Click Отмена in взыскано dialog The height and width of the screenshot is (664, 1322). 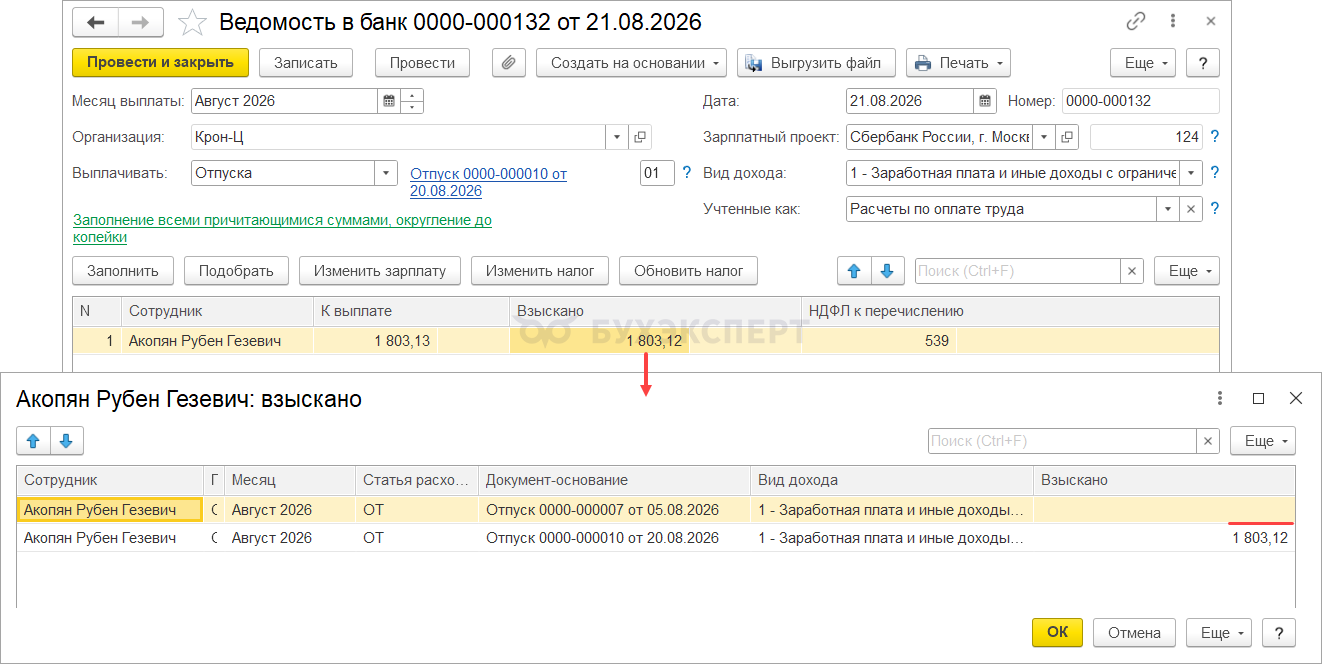click(1134, 632)
